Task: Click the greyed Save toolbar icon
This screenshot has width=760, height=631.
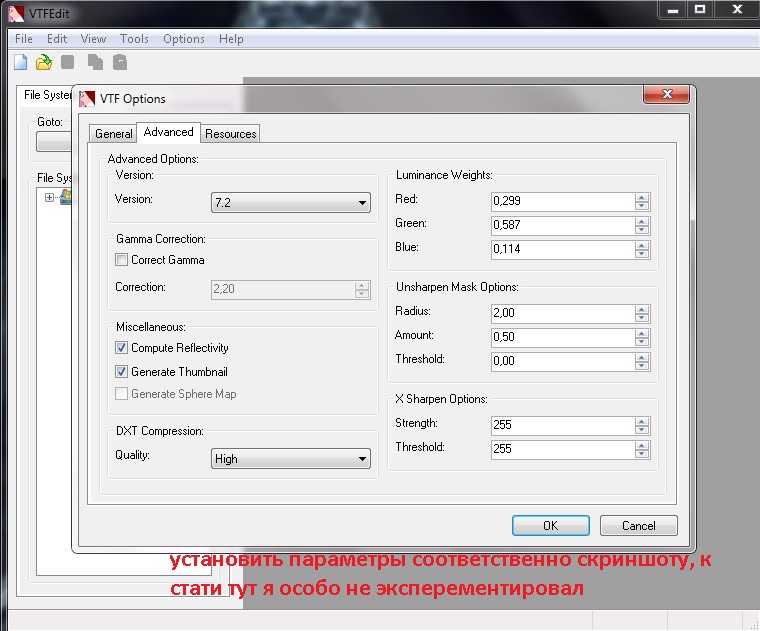Action: tap(67, 62)
